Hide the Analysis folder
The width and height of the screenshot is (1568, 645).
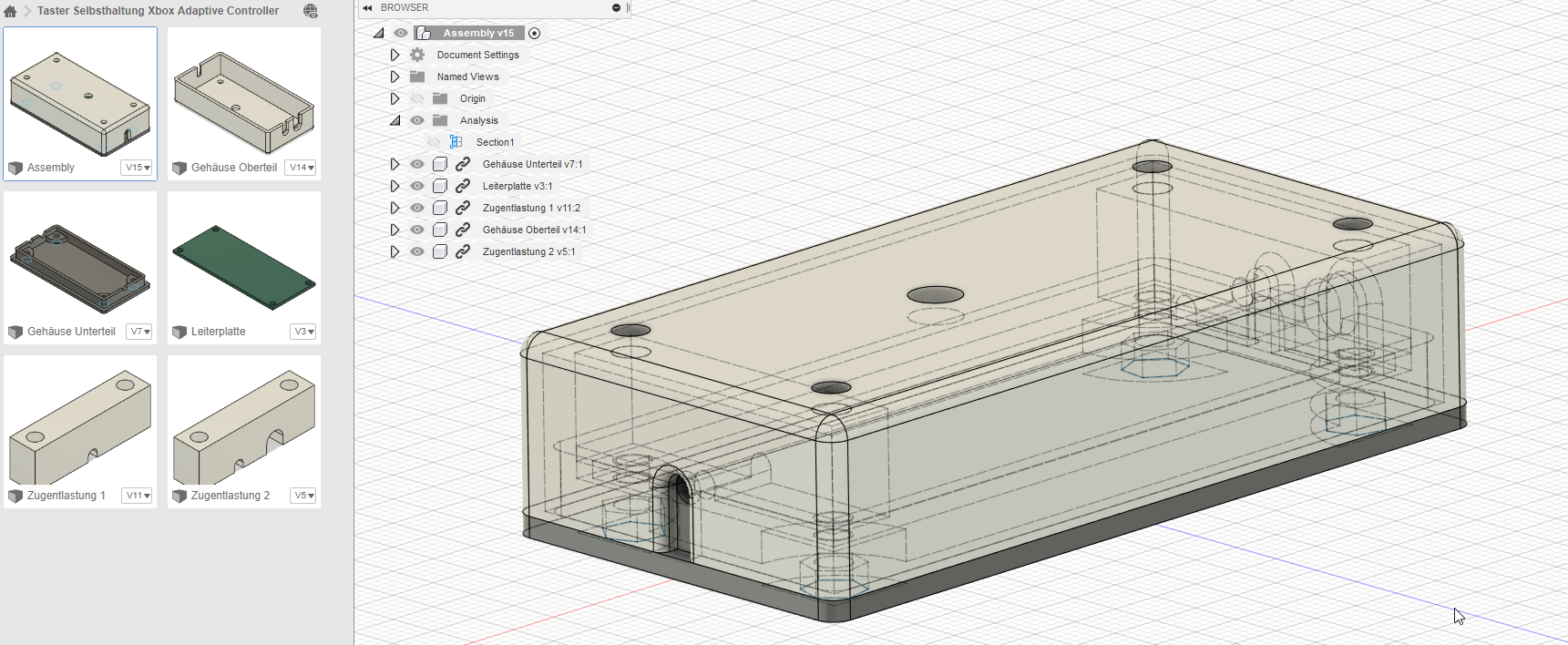pyautogui.click(x=417, y=120)
